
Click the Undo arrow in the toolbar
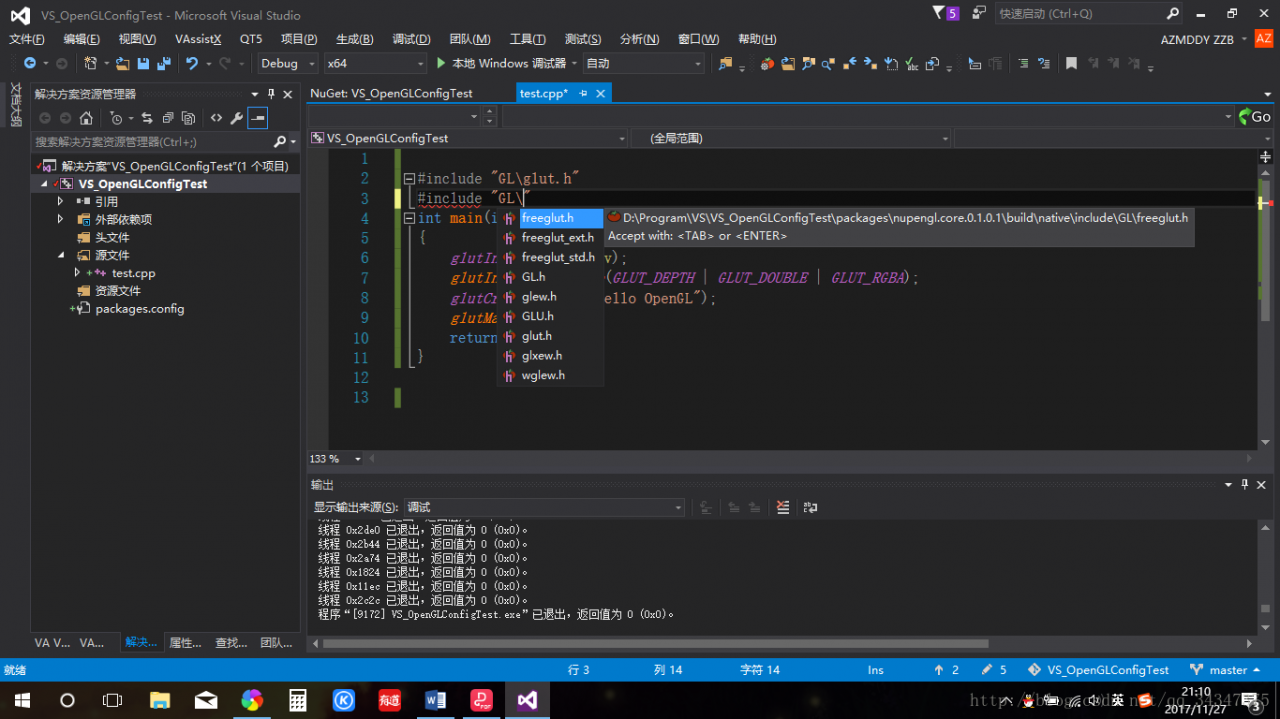(x=190, y=63)
